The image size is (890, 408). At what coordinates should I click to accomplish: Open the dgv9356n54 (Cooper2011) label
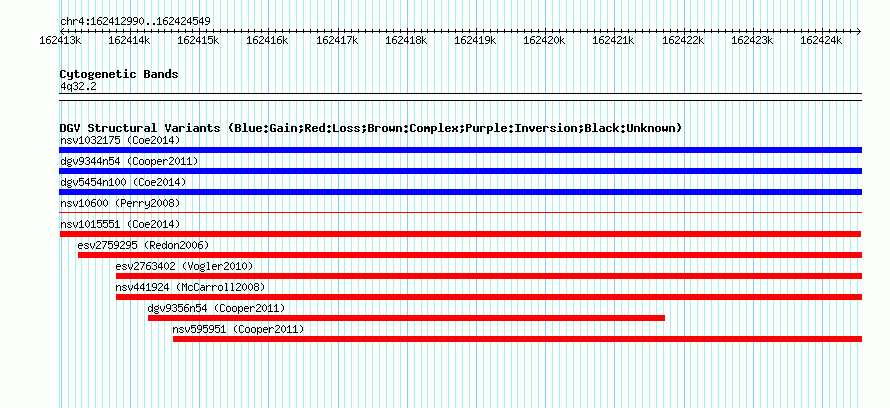tap(216, 308)
